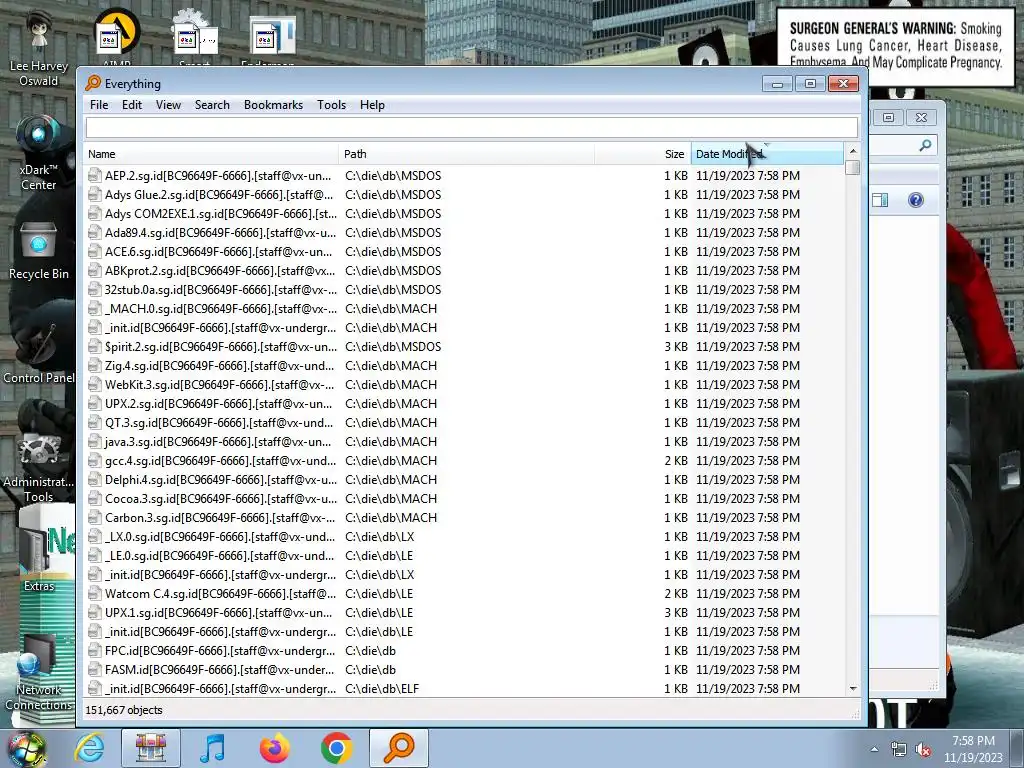Open the music player taskbar icon
Viewport: 1024px width, 768px height.
click(212, 748)
